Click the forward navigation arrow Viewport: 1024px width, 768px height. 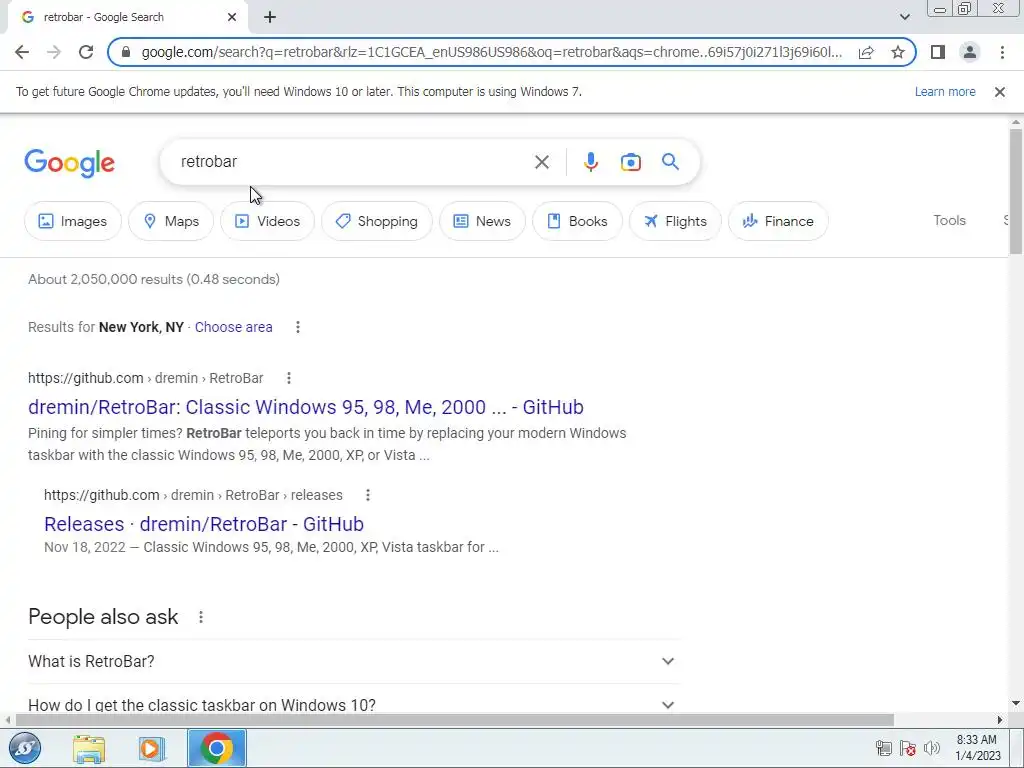[54, 52]
